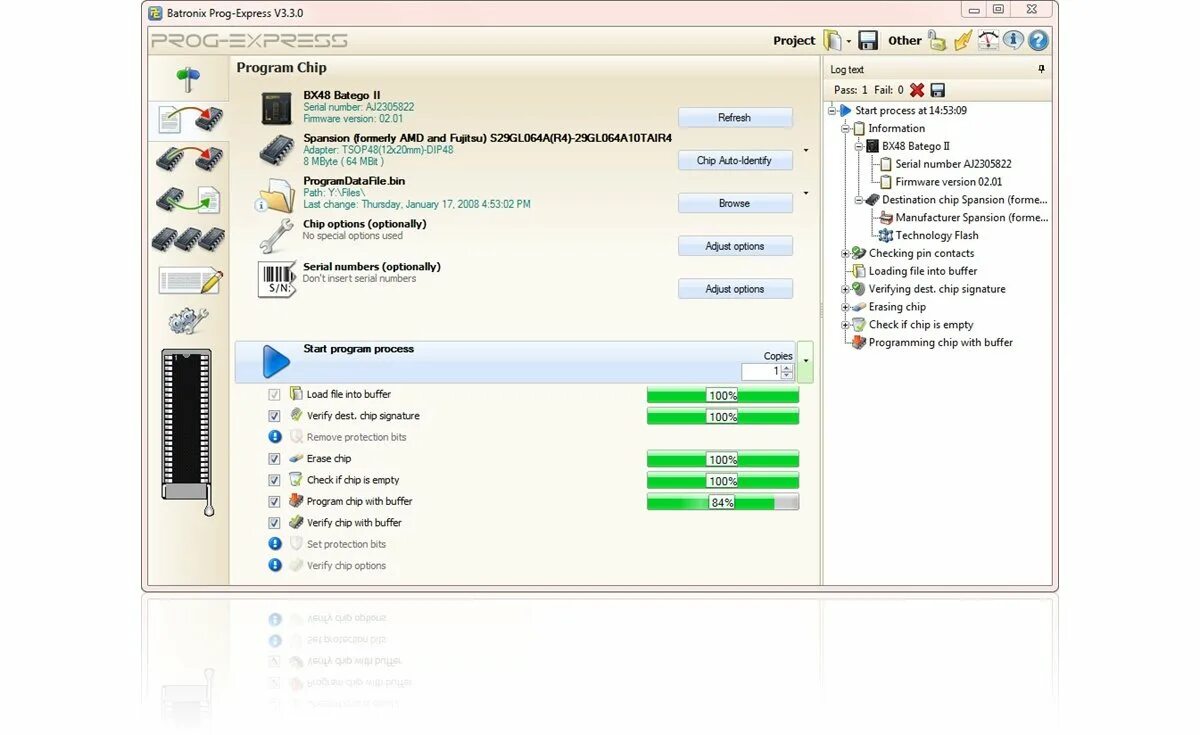Select Serial number AJ2305822 log entry
The width and height of the screenshot is (1200, 735).
pyautogui.click(x=953, y=164)
